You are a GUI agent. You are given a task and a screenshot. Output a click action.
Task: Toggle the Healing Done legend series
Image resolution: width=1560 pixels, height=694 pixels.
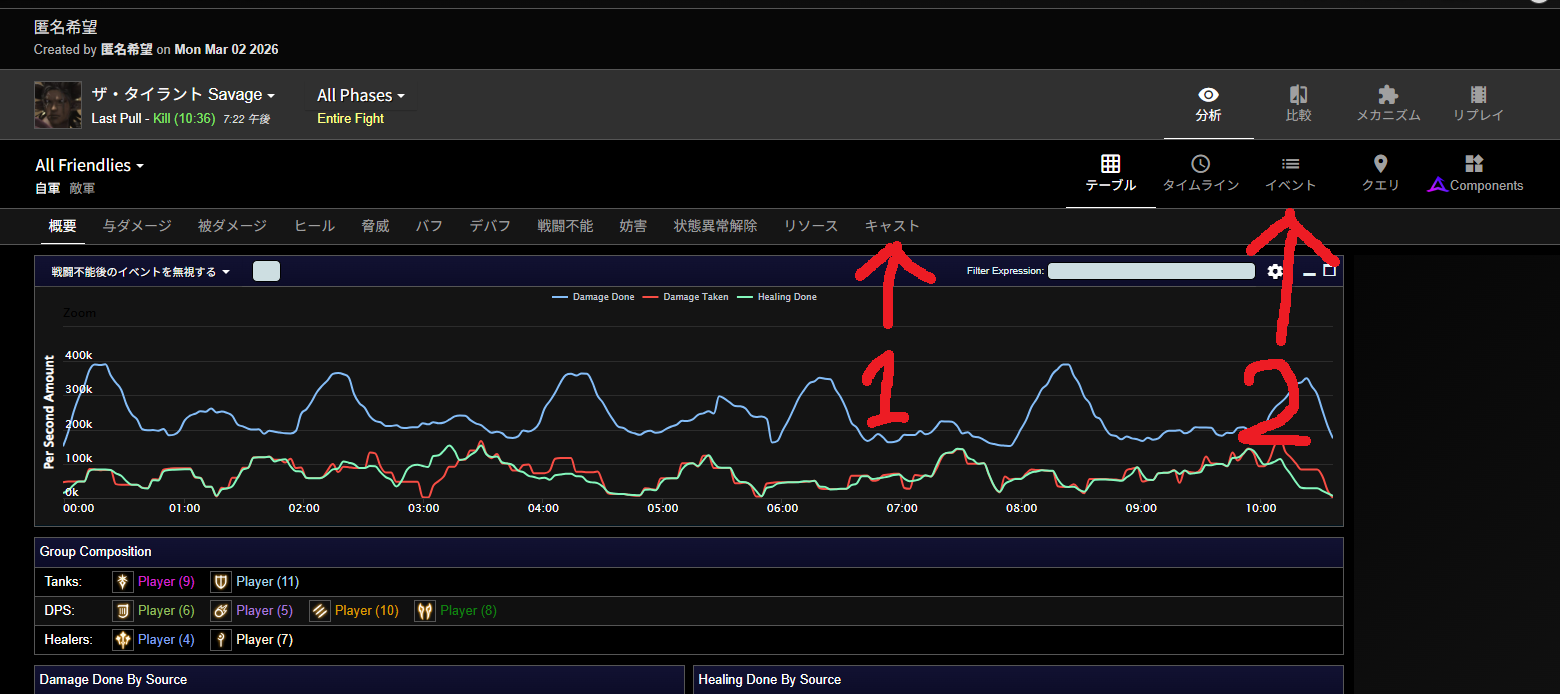pyautogui.click(x=780, y=297)
